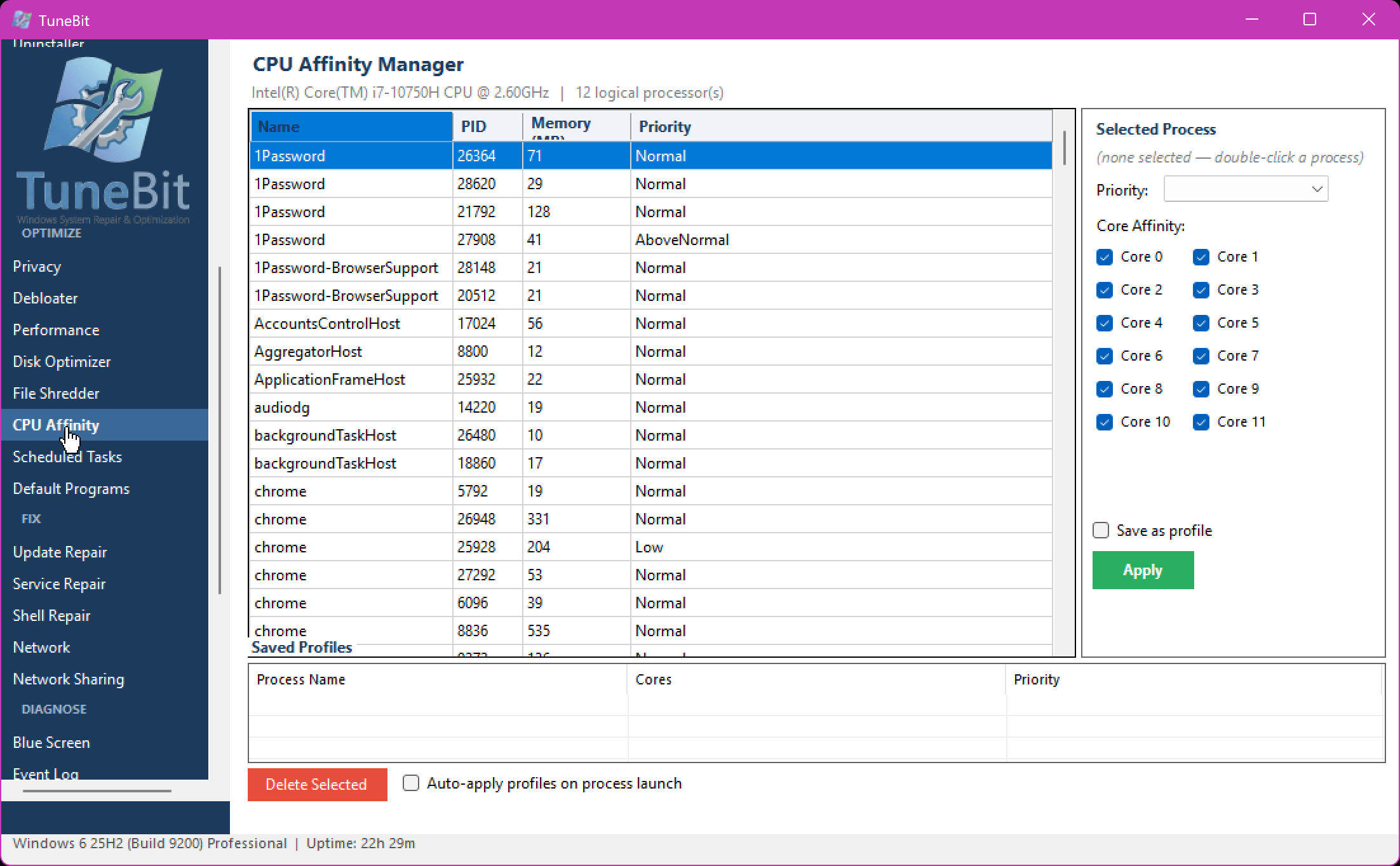The height and width of the screenshot is (866, 1400).
Task: Select chrome row with PID 5792
Action: tap(651, 491)
